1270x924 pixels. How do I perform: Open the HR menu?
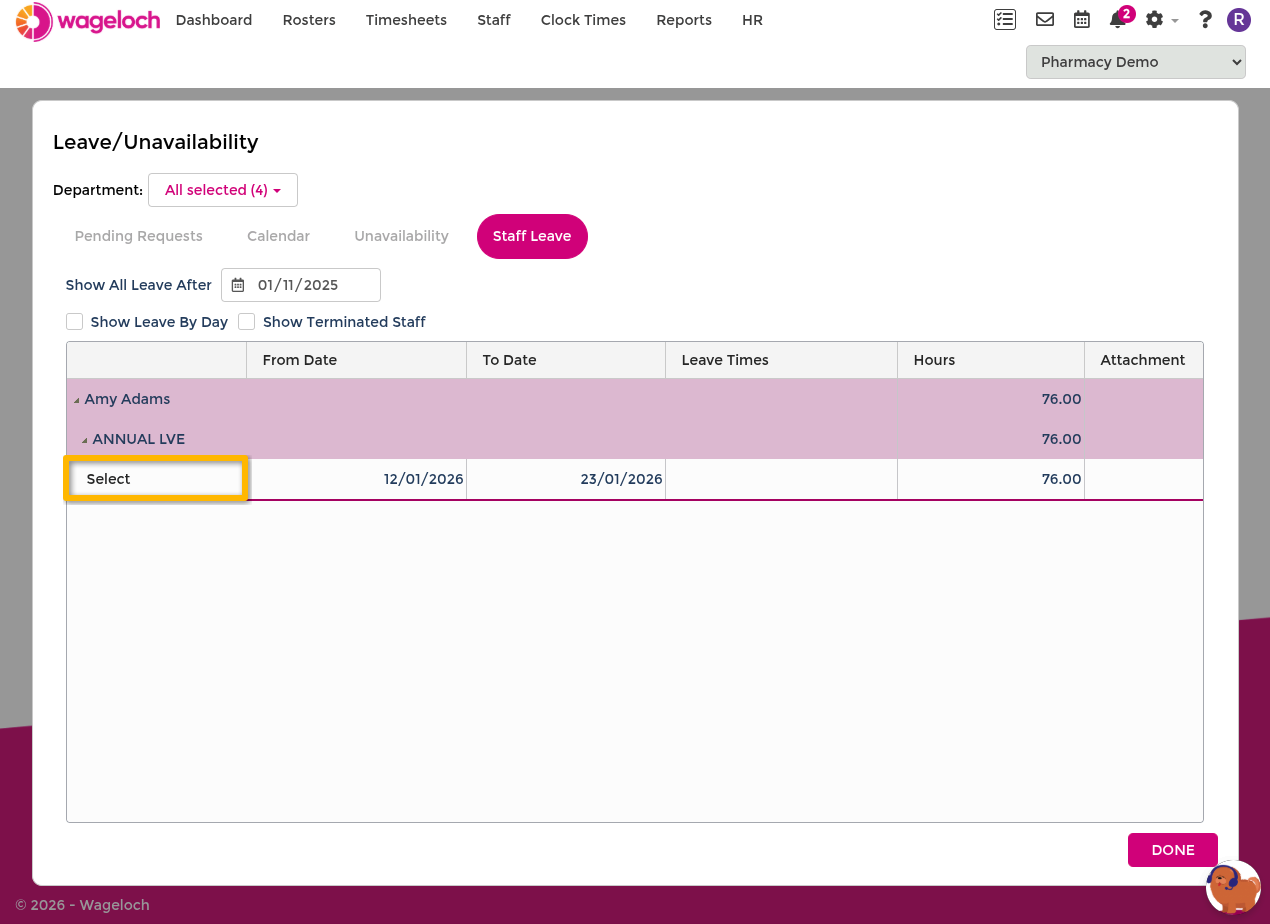click(753, 20)
